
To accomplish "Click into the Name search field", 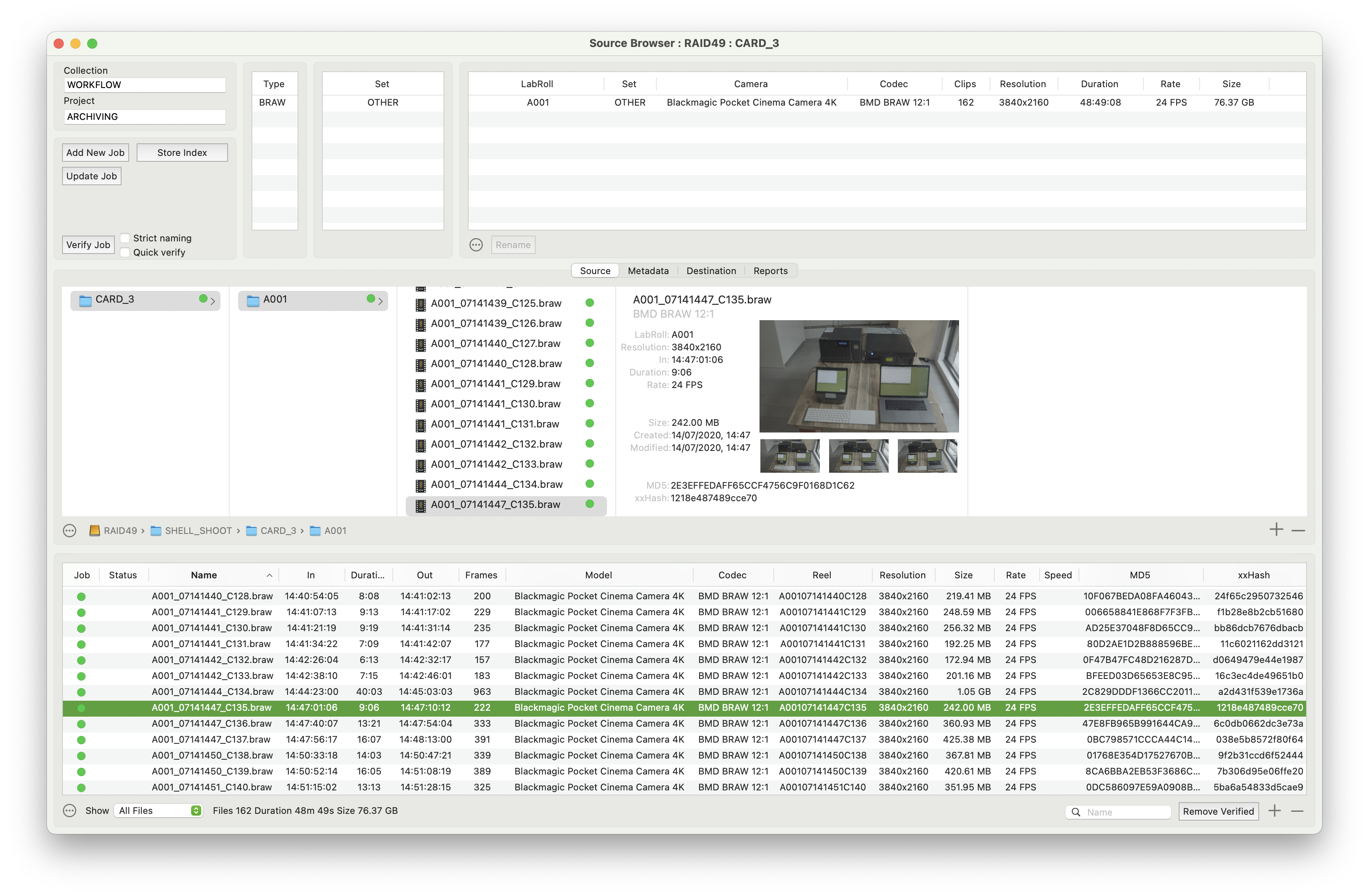I will click(x=1118, y=812).
